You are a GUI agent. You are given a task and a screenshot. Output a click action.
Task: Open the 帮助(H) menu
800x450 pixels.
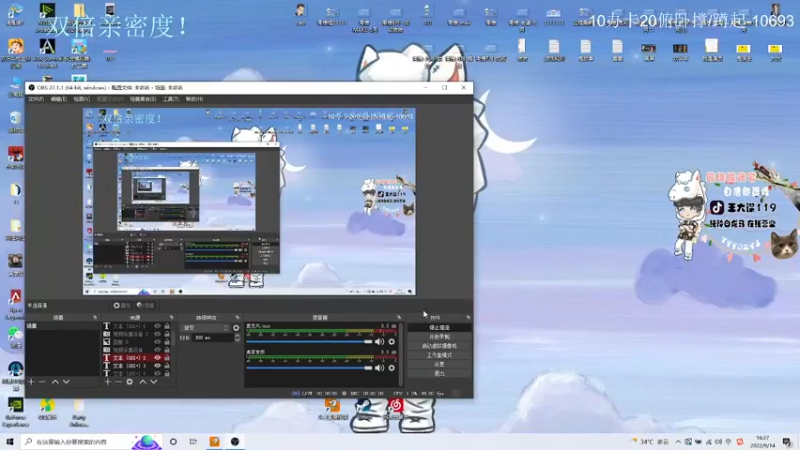point(194,99)
